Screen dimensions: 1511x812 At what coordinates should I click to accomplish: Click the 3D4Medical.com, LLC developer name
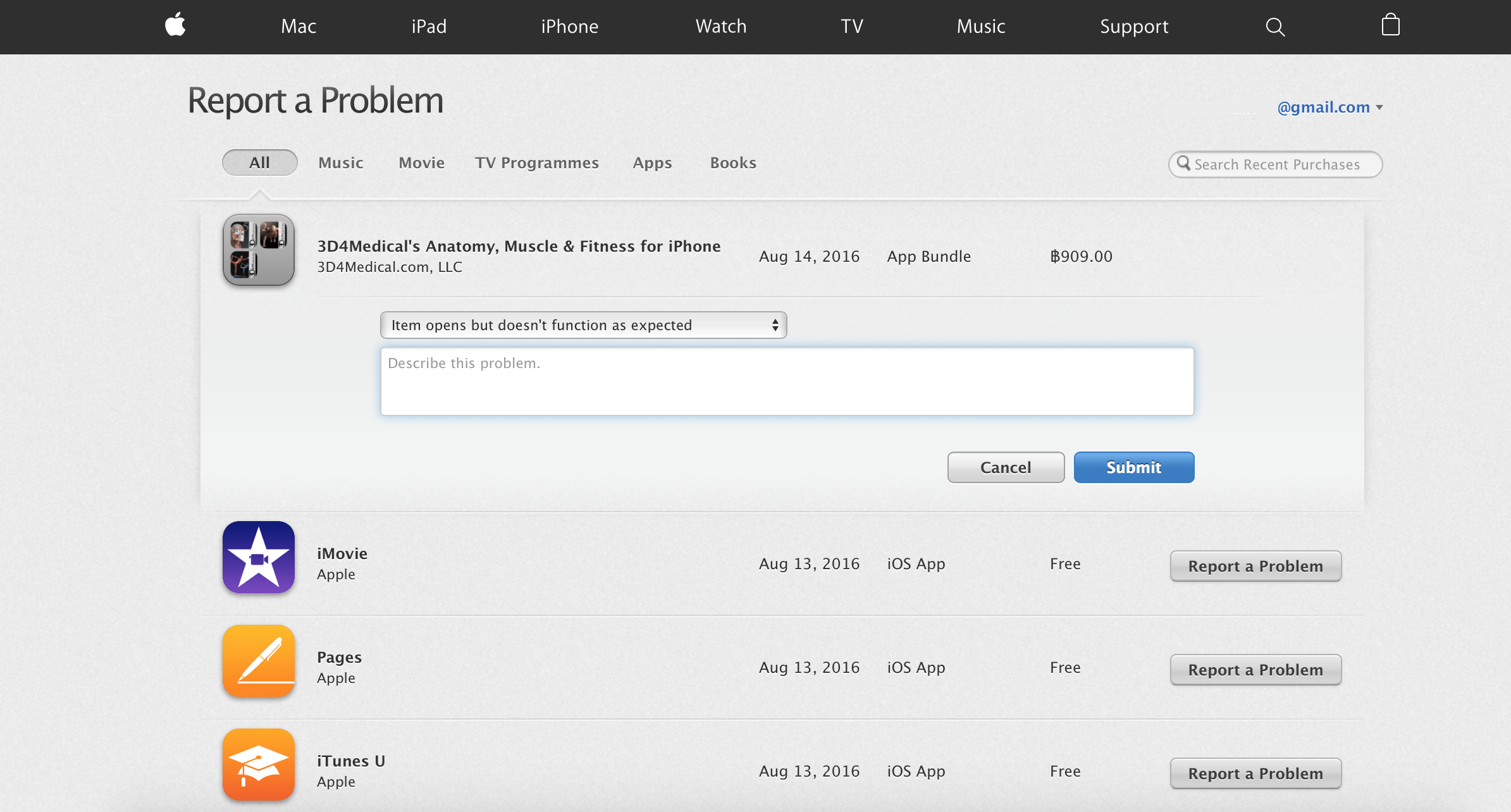pos(390,267)
